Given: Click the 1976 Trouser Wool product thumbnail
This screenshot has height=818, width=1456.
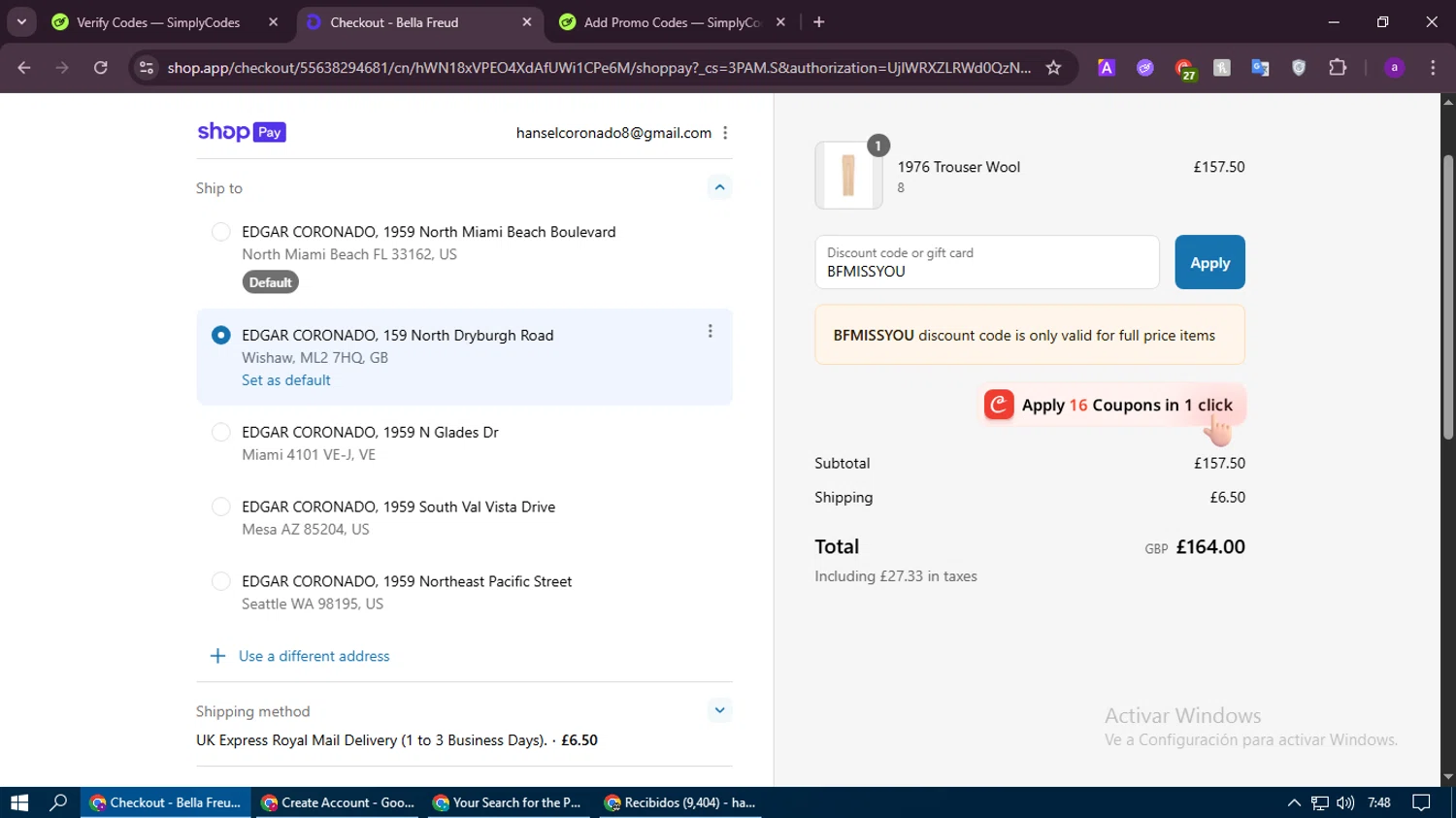Looking at the screenshot, I should 848,176.
